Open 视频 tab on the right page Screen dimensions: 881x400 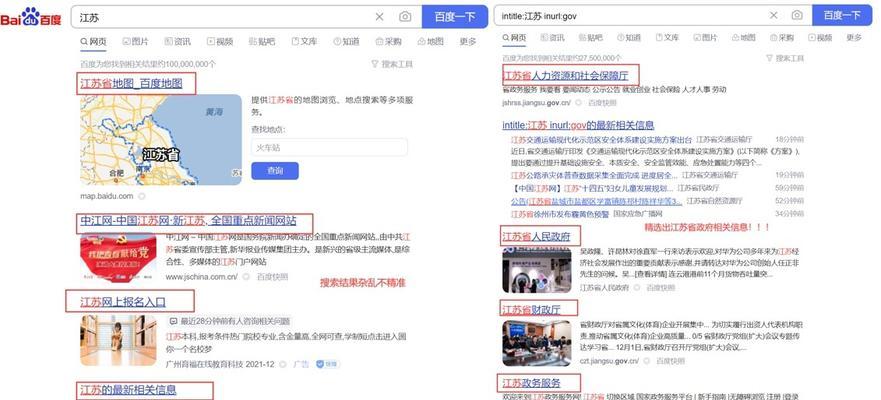point(820,38)
